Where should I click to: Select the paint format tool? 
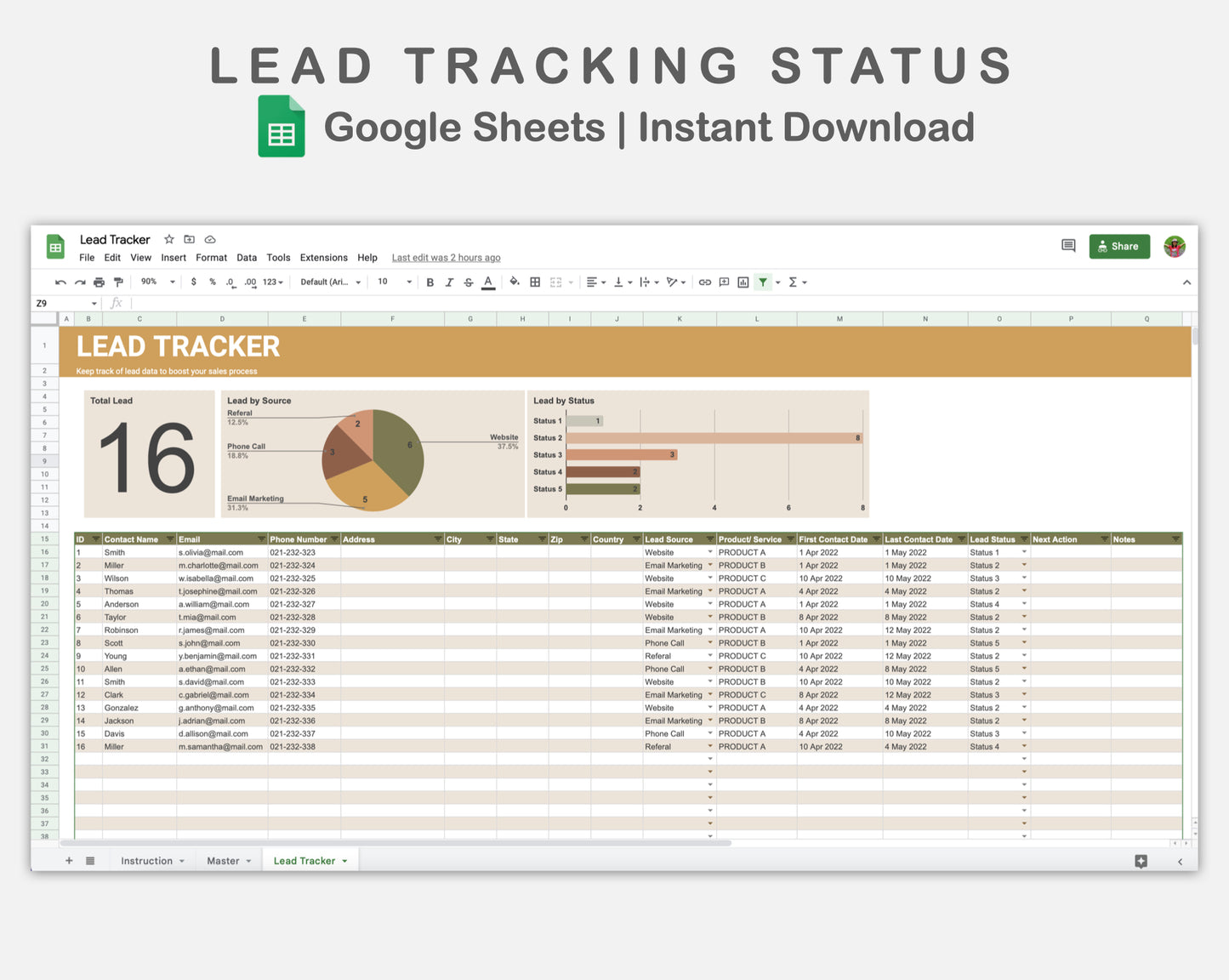117,282
